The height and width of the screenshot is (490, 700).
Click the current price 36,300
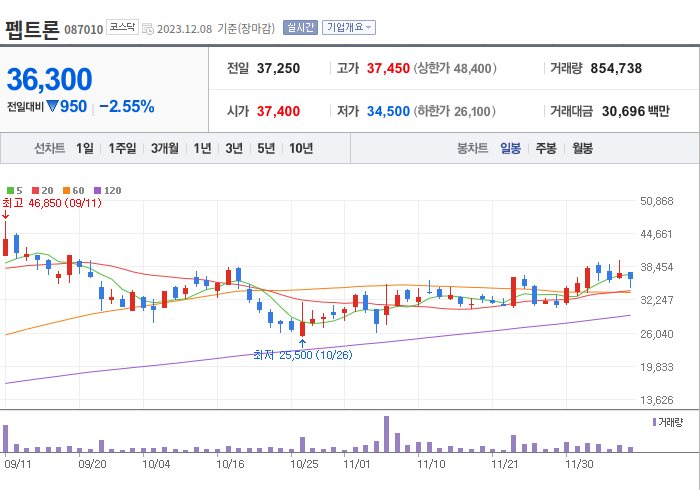(50, 79)
